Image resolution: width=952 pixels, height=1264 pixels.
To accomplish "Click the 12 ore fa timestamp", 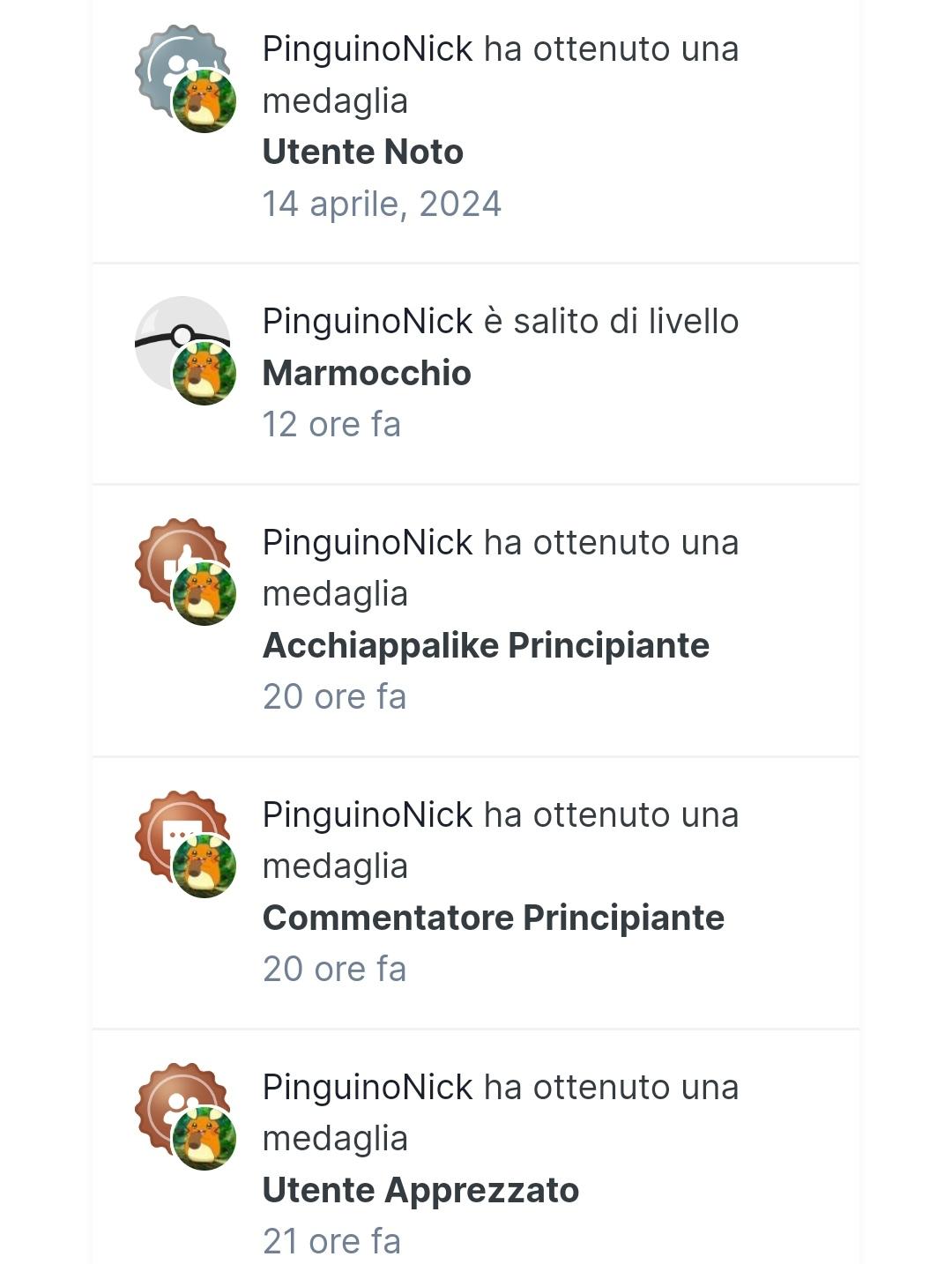I will coord(331,425).
